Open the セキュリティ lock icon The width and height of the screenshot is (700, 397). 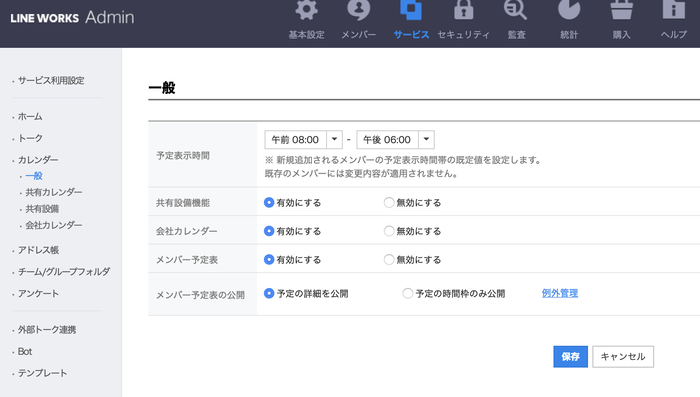tap(463, 10)
